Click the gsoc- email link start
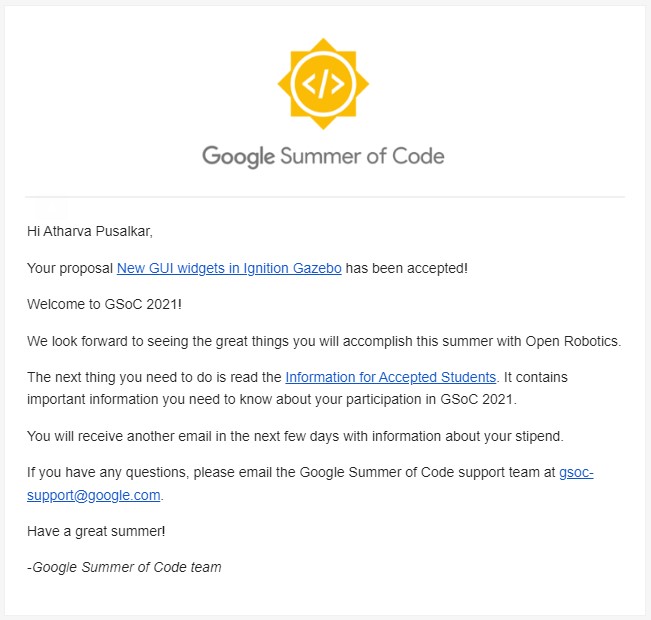This screenshot has width=651, height=620. tap(576, 472)
